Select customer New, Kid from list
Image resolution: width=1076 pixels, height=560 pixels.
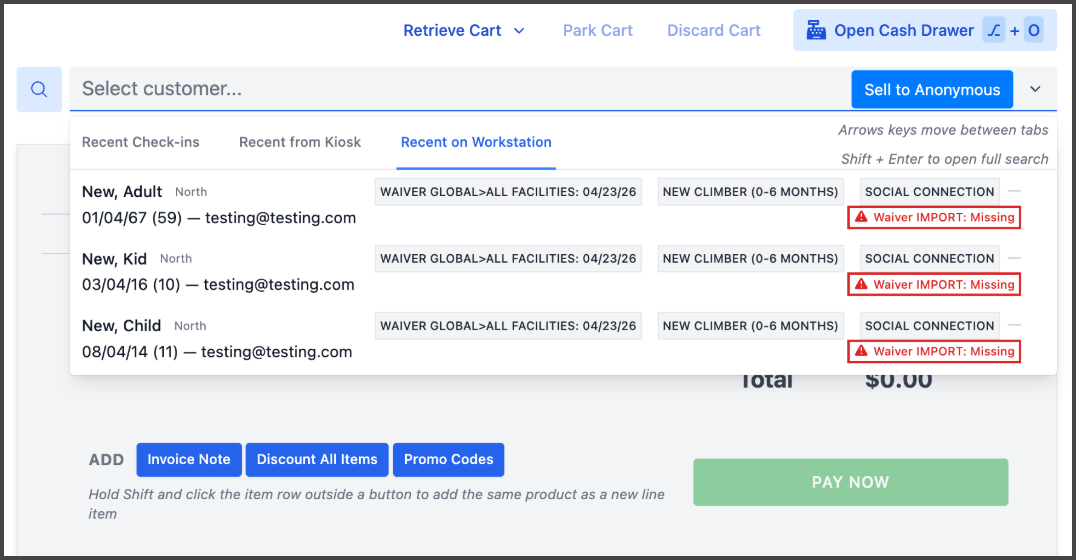(114, 259)
